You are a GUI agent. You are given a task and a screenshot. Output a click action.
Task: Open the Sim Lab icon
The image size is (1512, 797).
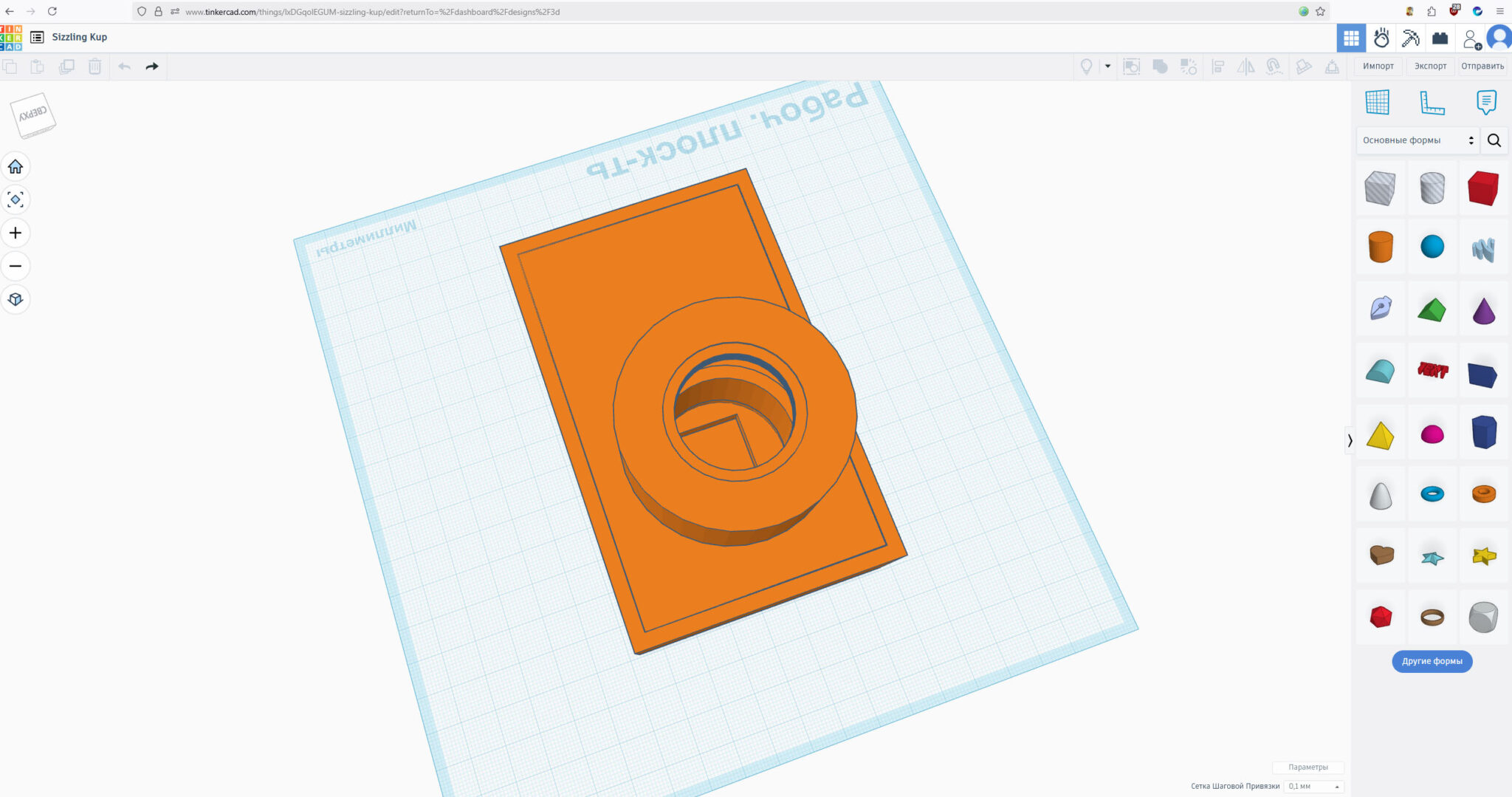point(1381,38)
